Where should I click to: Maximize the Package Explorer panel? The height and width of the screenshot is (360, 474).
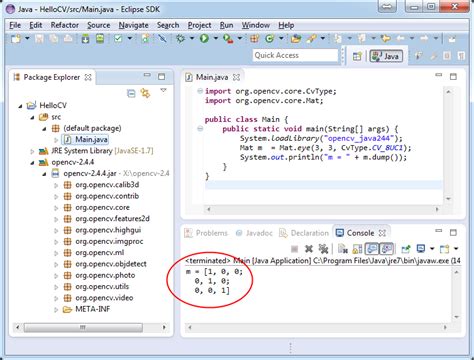[162, 77]
